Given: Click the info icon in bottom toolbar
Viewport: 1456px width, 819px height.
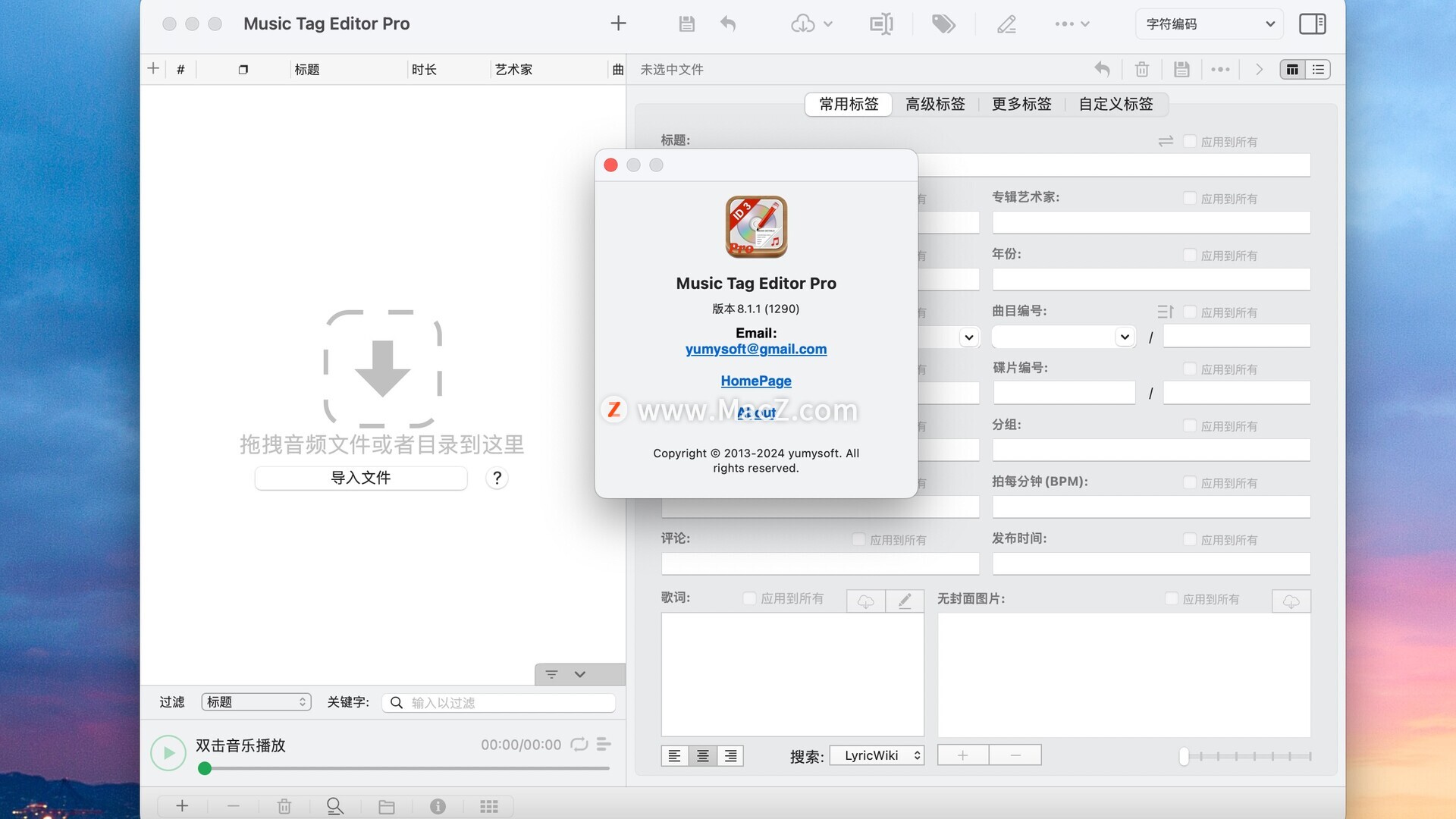Looking at the screenshot, I should [x=438, y=806].
